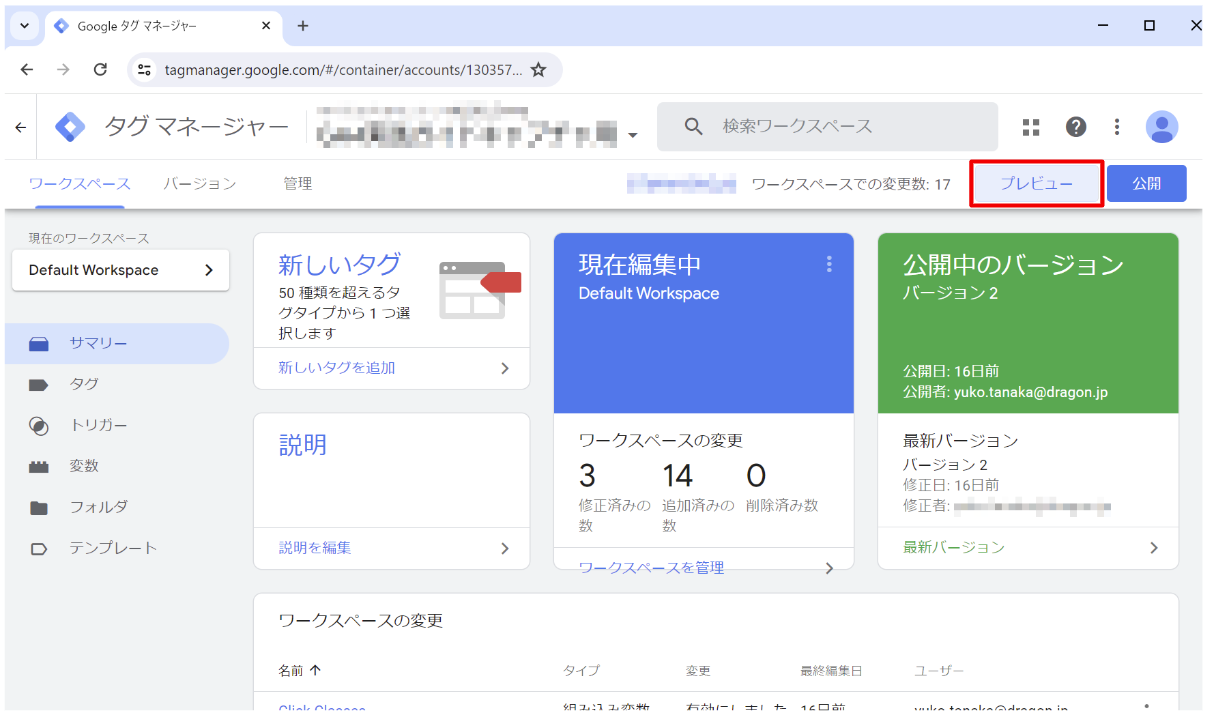This screenshot has height=713, width=1206.
Task: Click the 公開中のバージョン card heading
Action: pyautogui.click(x=1014, y=265)
